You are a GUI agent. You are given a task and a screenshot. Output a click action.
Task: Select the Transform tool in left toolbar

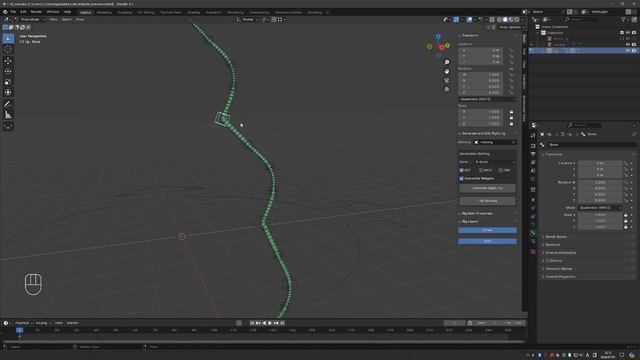click(x=8, y=93)
